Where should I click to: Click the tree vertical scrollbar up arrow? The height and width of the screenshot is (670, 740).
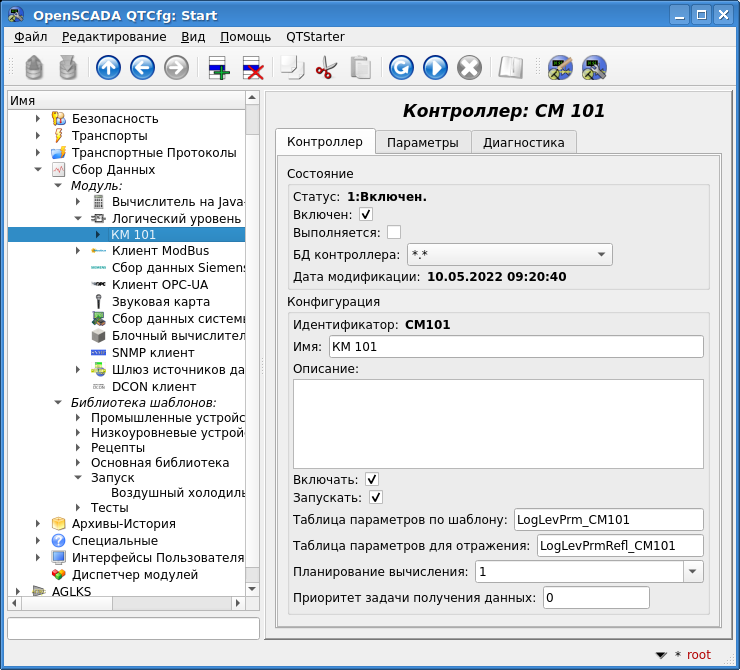click(252, 98)
